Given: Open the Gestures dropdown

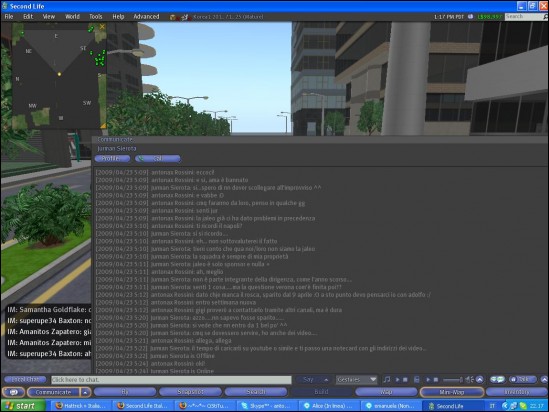Looking at the screenshot, I should tap(356, 380).
